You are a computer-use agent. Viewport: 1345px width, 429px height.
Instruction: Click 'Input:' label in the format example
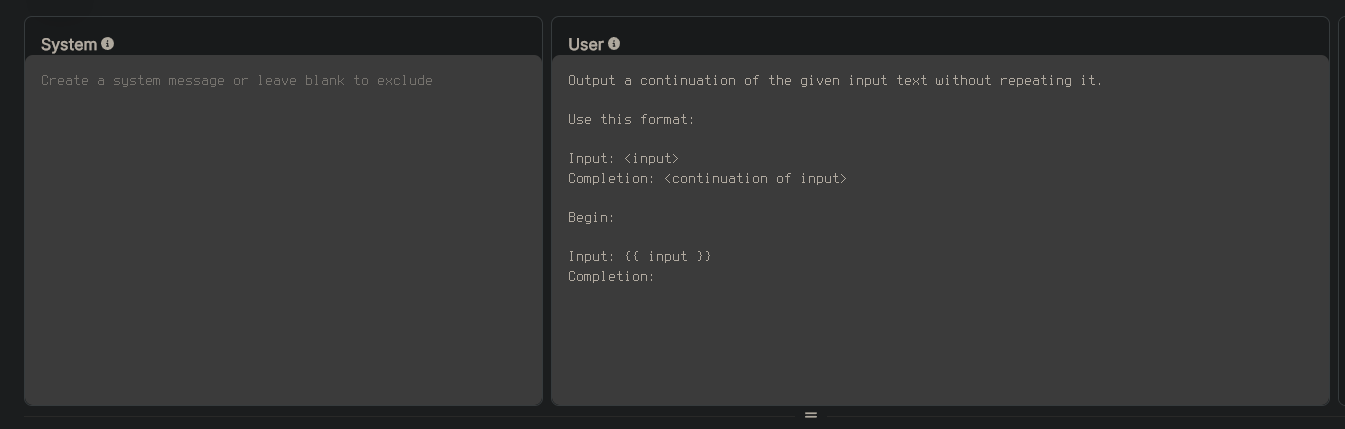click(591, 159)
